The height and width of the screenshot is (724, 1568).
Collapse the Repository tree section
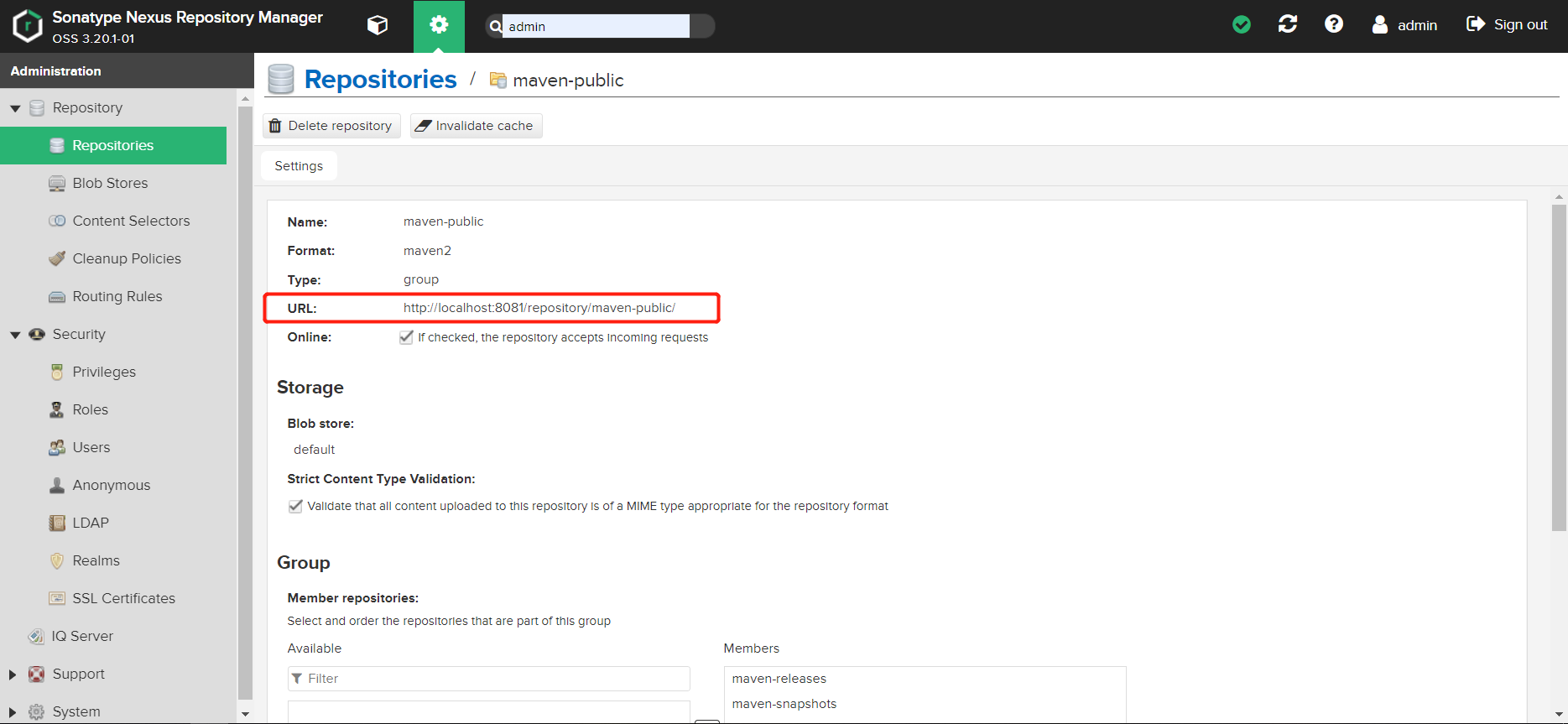[x=15, y=108]
